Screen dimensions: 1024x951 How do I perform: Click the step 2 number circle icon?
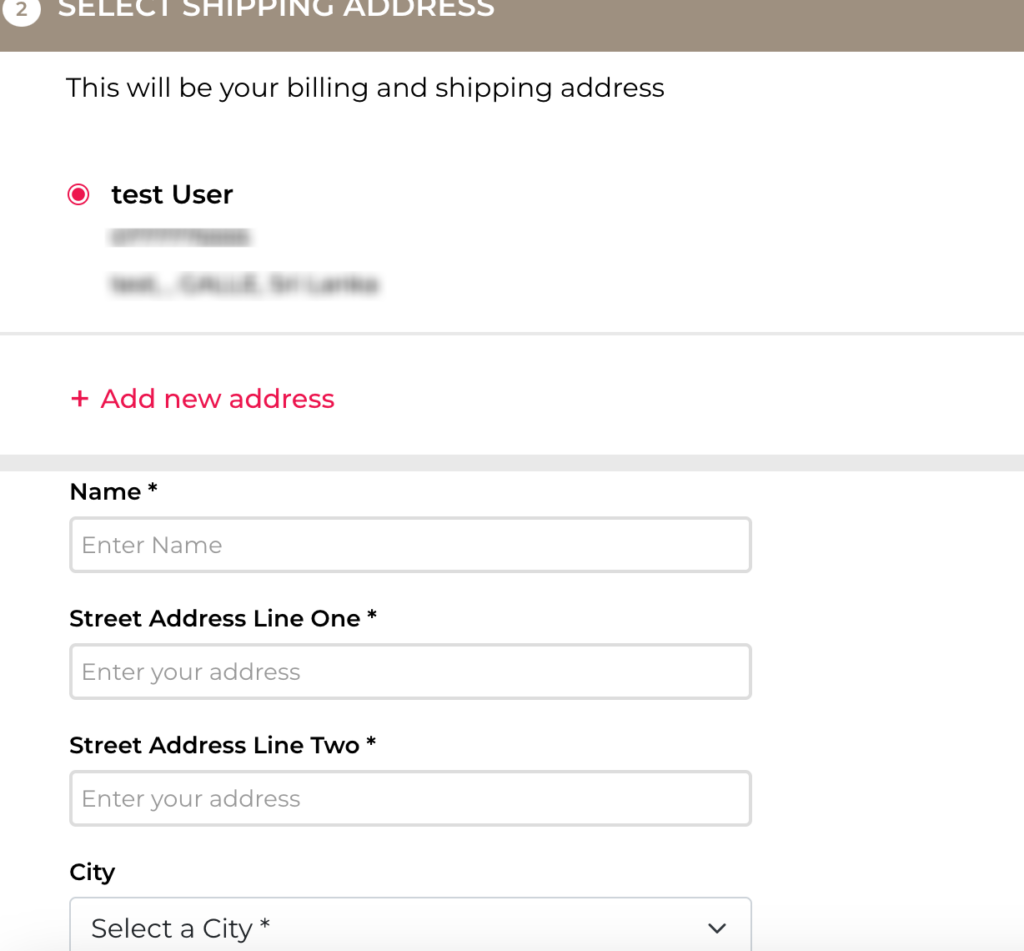(x=21, y=10)
